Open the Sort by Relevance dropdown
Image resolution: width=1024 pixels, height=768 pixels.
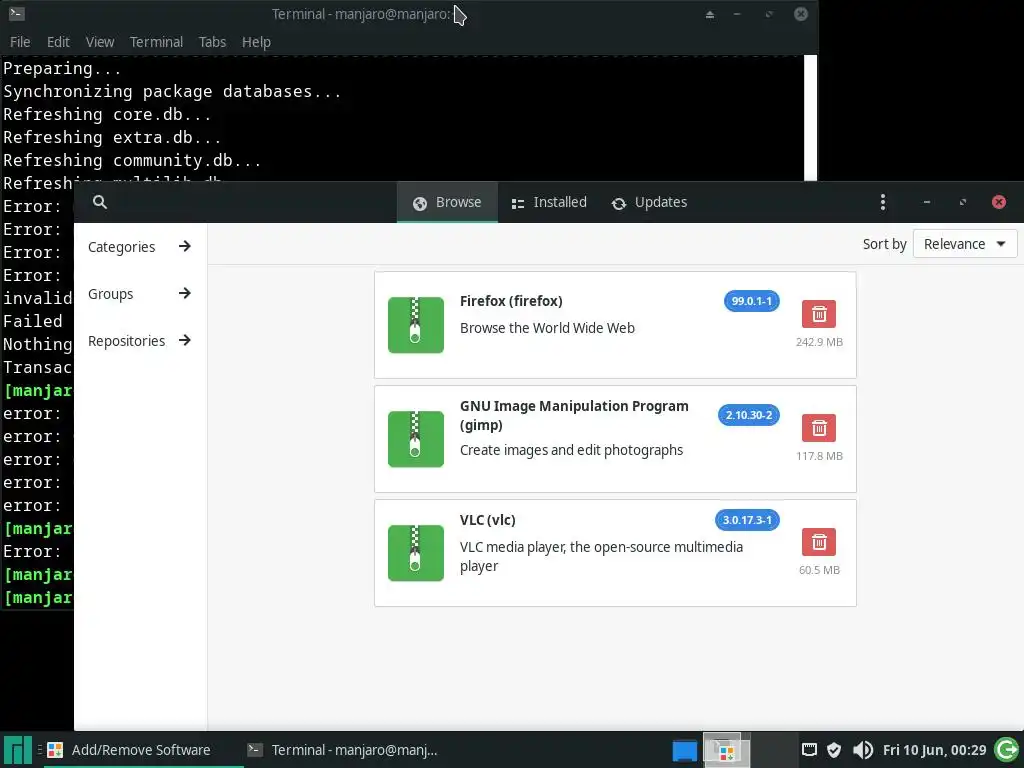(965, 244)
